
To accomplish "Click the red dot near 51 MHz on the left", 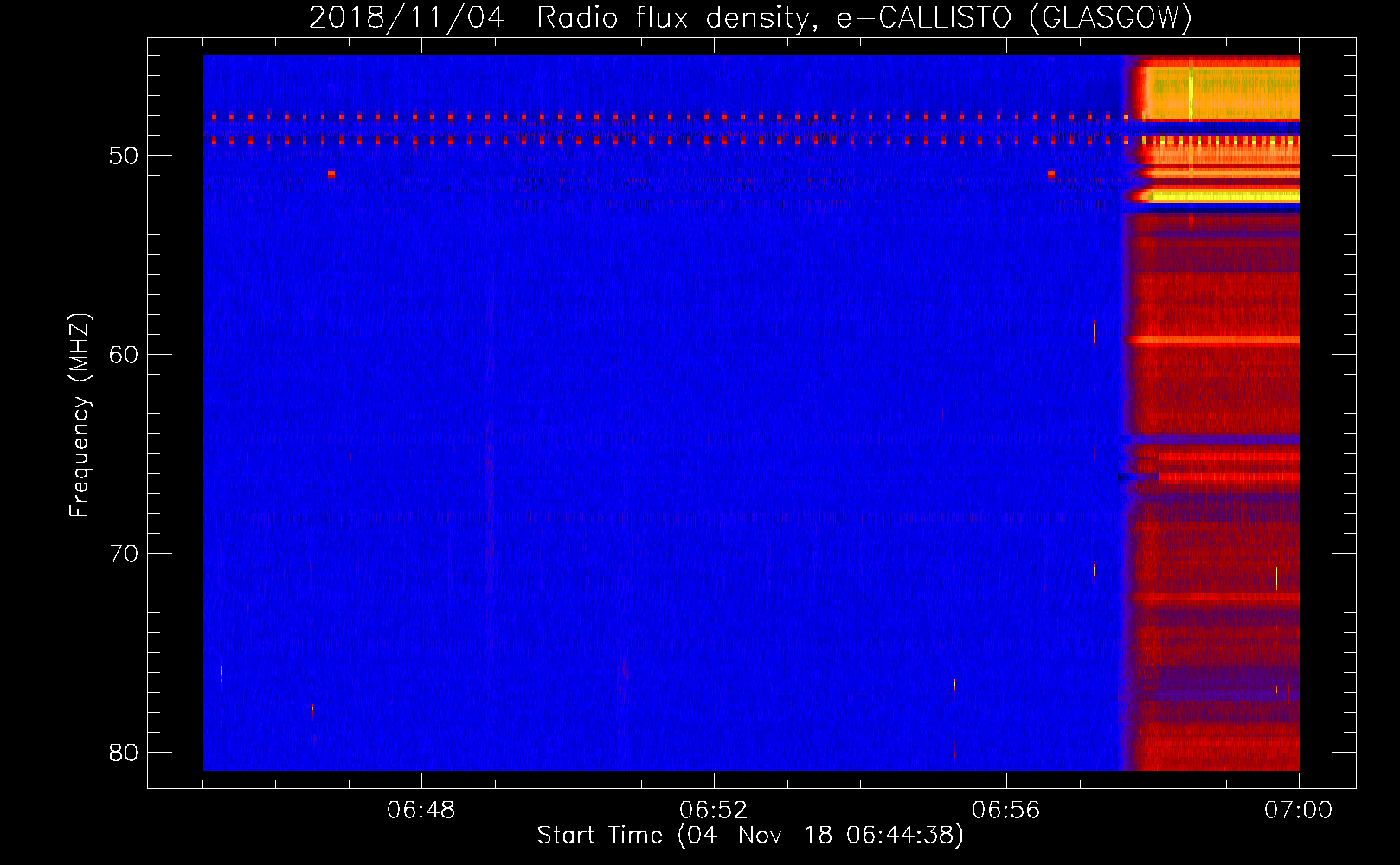I will 331,174.
